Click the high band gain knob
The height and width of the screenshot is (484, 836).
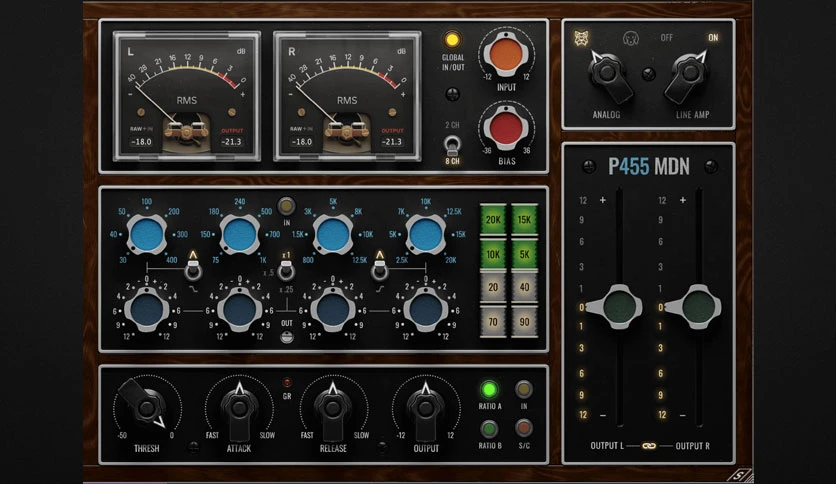tap(425, 310)
